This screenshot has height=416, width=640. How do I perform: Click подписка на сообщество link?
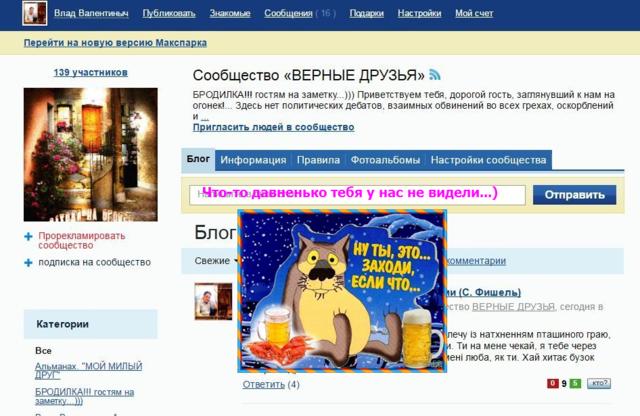pos(94,263)
